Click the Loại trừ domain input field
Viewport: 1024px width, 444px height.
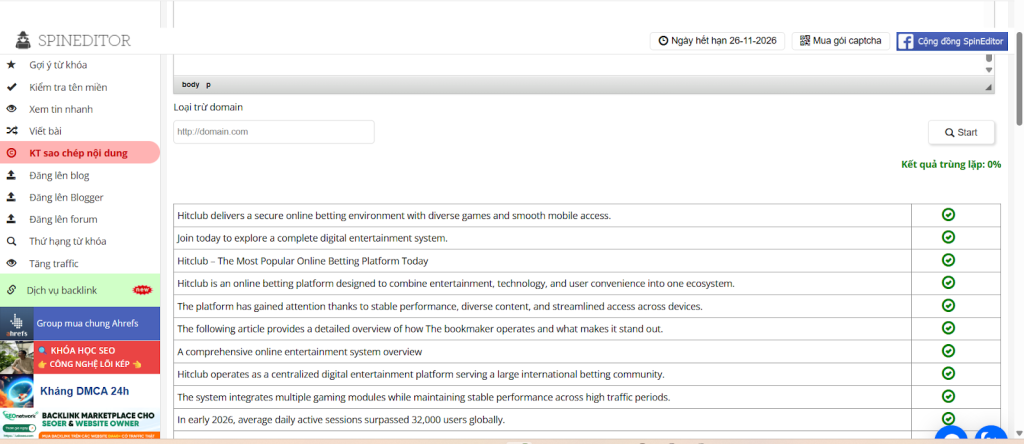(273, 132)
